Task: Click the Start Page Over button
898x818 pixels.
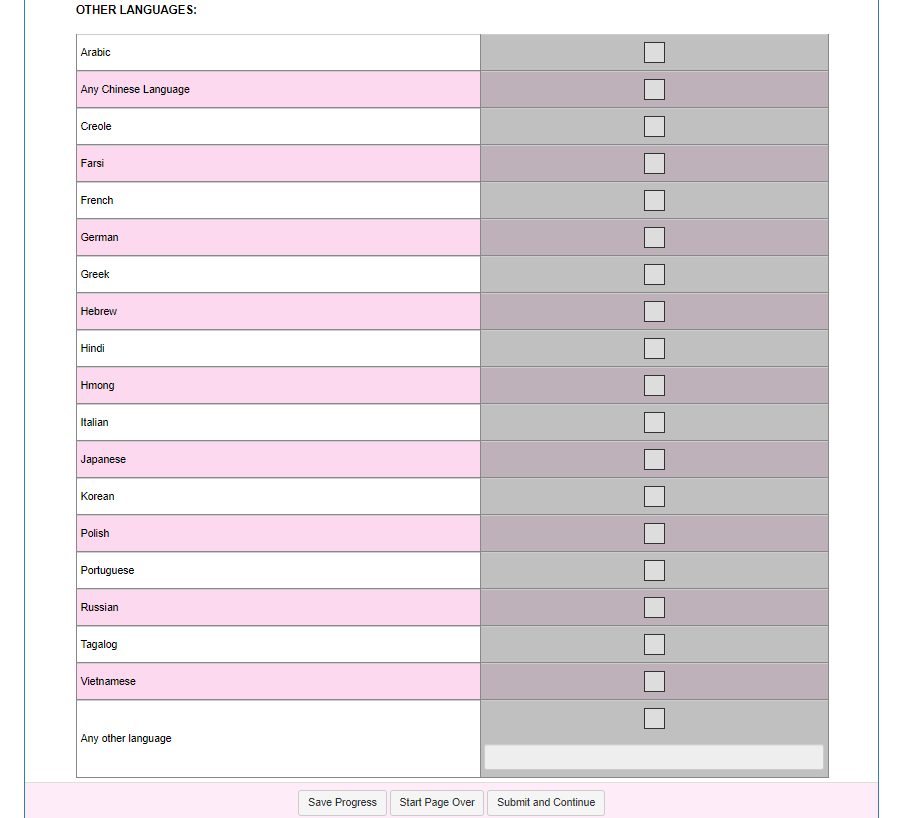Action: click(437, 802)
